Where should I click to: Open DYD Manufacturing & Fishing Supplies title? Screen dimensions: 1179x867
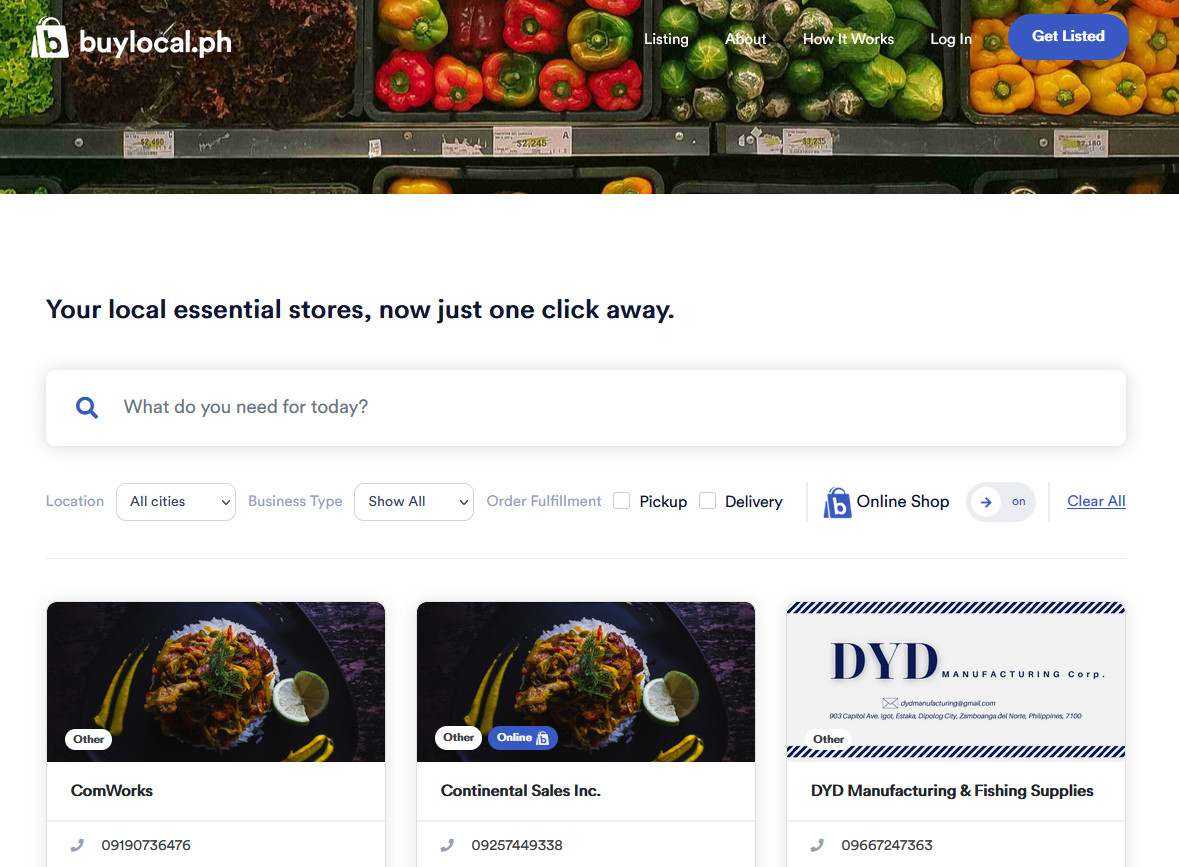coord(952,791)
